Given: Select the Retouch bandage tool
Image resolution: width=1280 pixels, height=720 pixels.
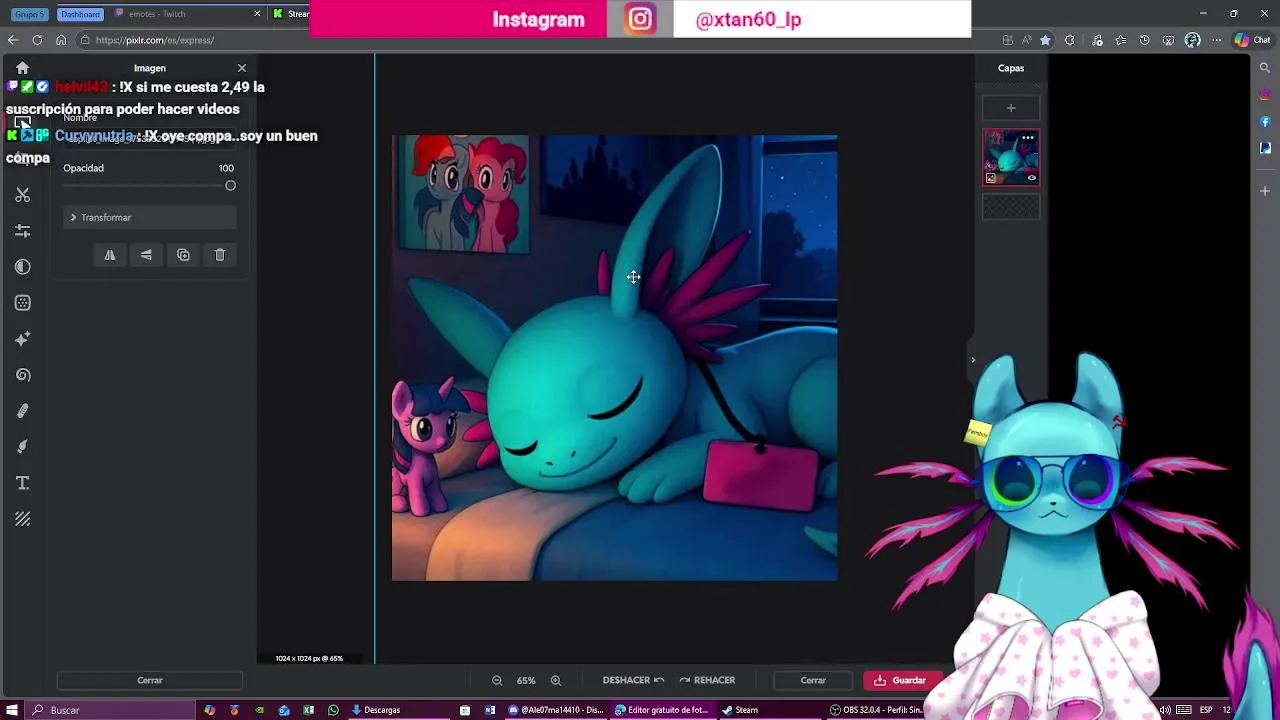Looking at the screenshot, I should pyautogui.click(x=22, y=411).
